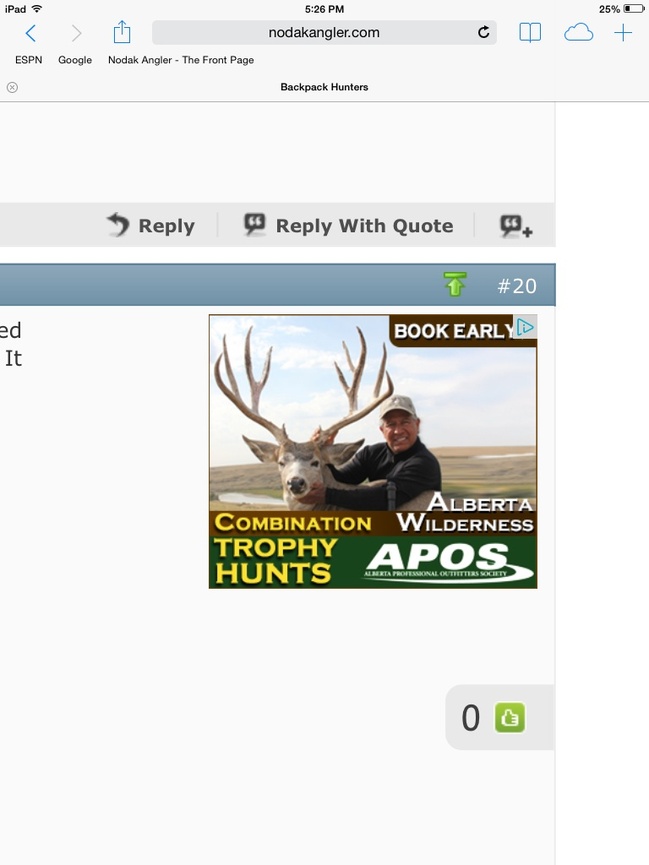Open iCloud tabs cloud icon
The height and width of the screenshot is (865, 649).
578,33
